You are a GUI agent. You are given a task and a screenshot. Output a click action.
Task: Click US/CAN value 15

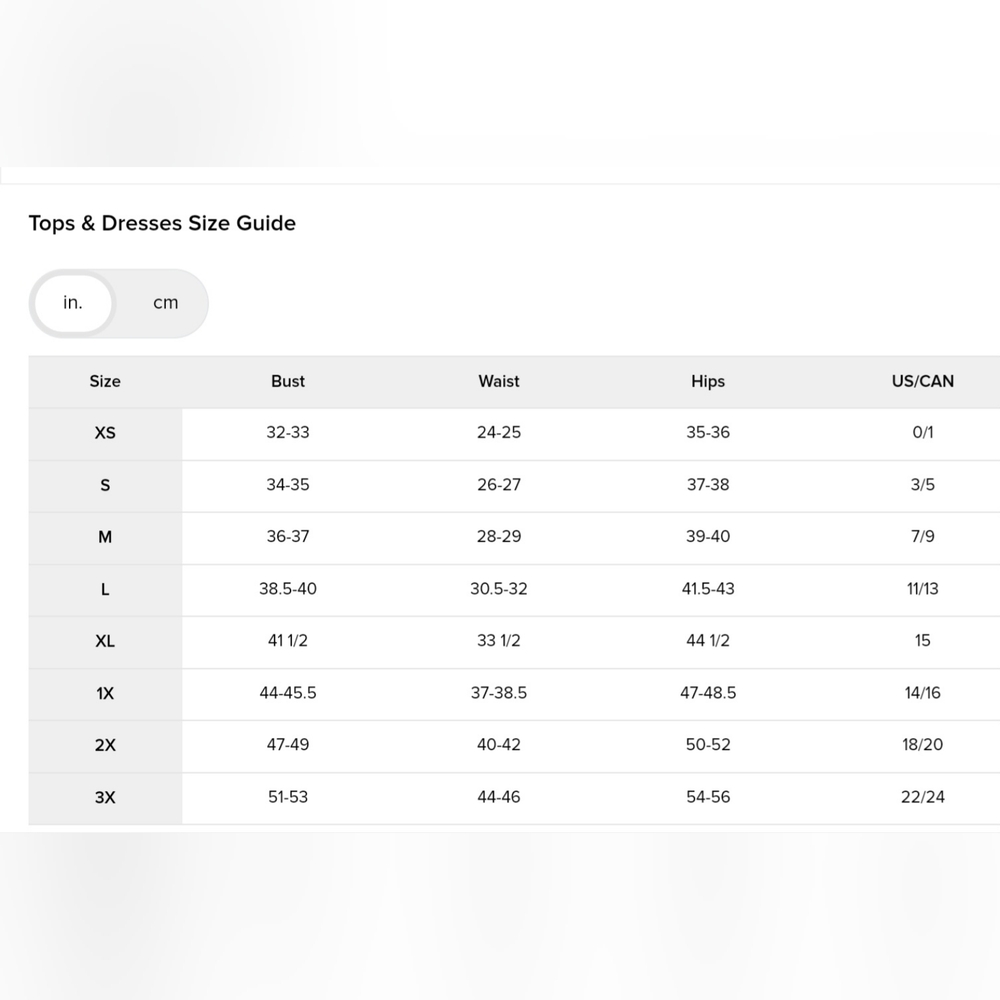tap(923, 640)
